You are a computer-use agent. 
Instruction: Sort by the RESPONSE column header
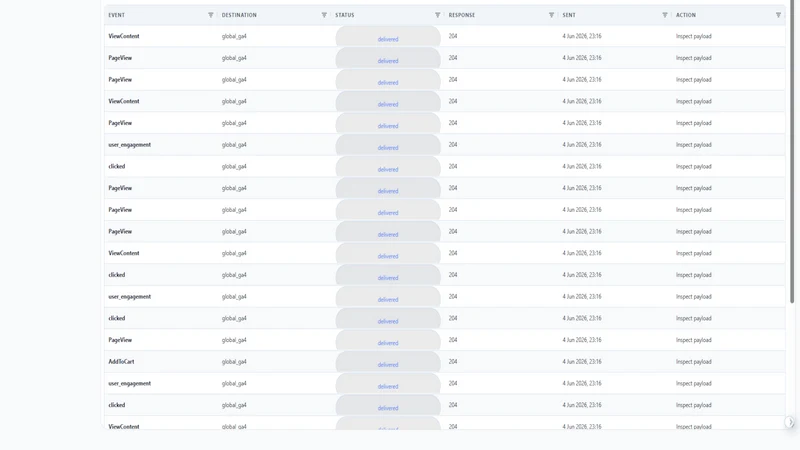tap(462, 15)
